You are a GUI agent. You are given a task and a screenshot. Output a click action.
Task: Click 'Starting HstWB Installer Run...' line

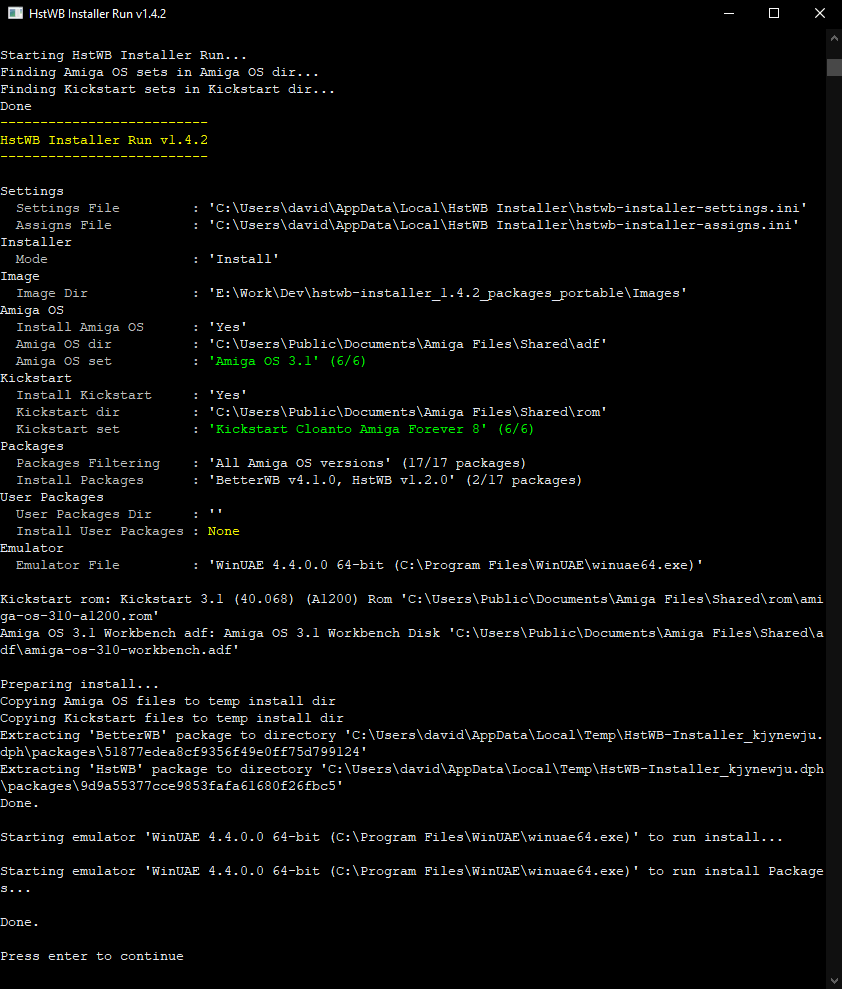(124, 56)
